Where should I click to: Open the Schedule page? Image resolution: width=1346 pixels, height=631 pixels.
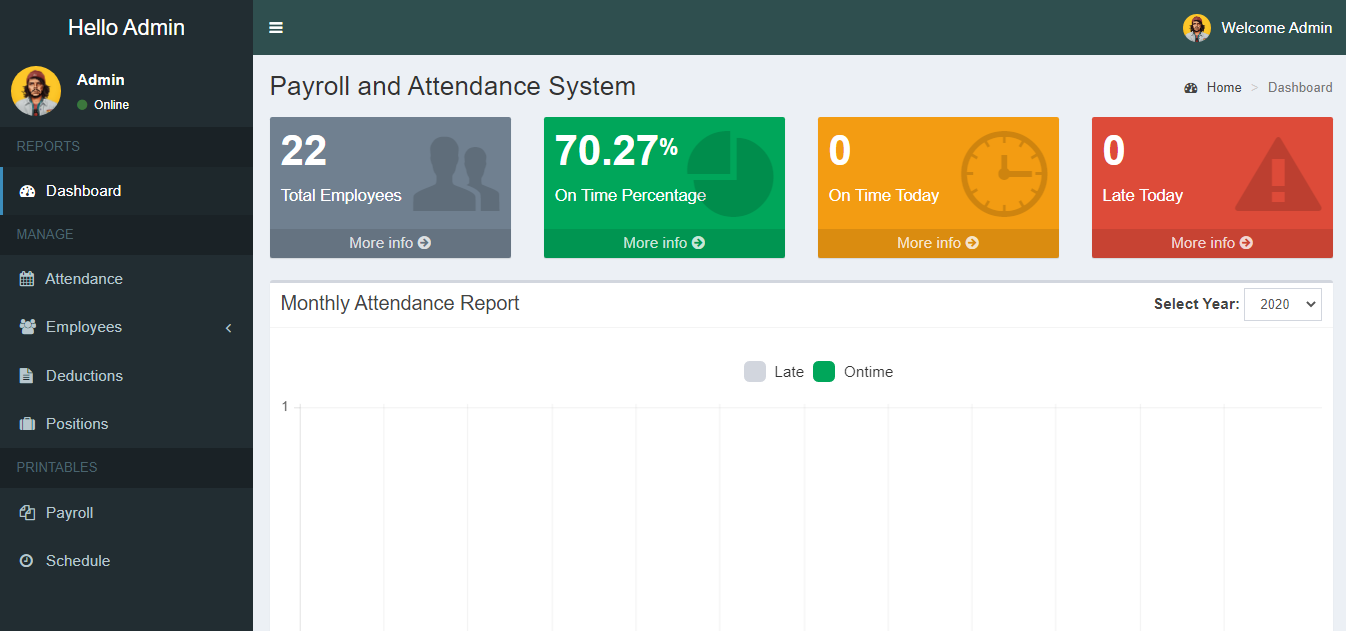(77, 560)
